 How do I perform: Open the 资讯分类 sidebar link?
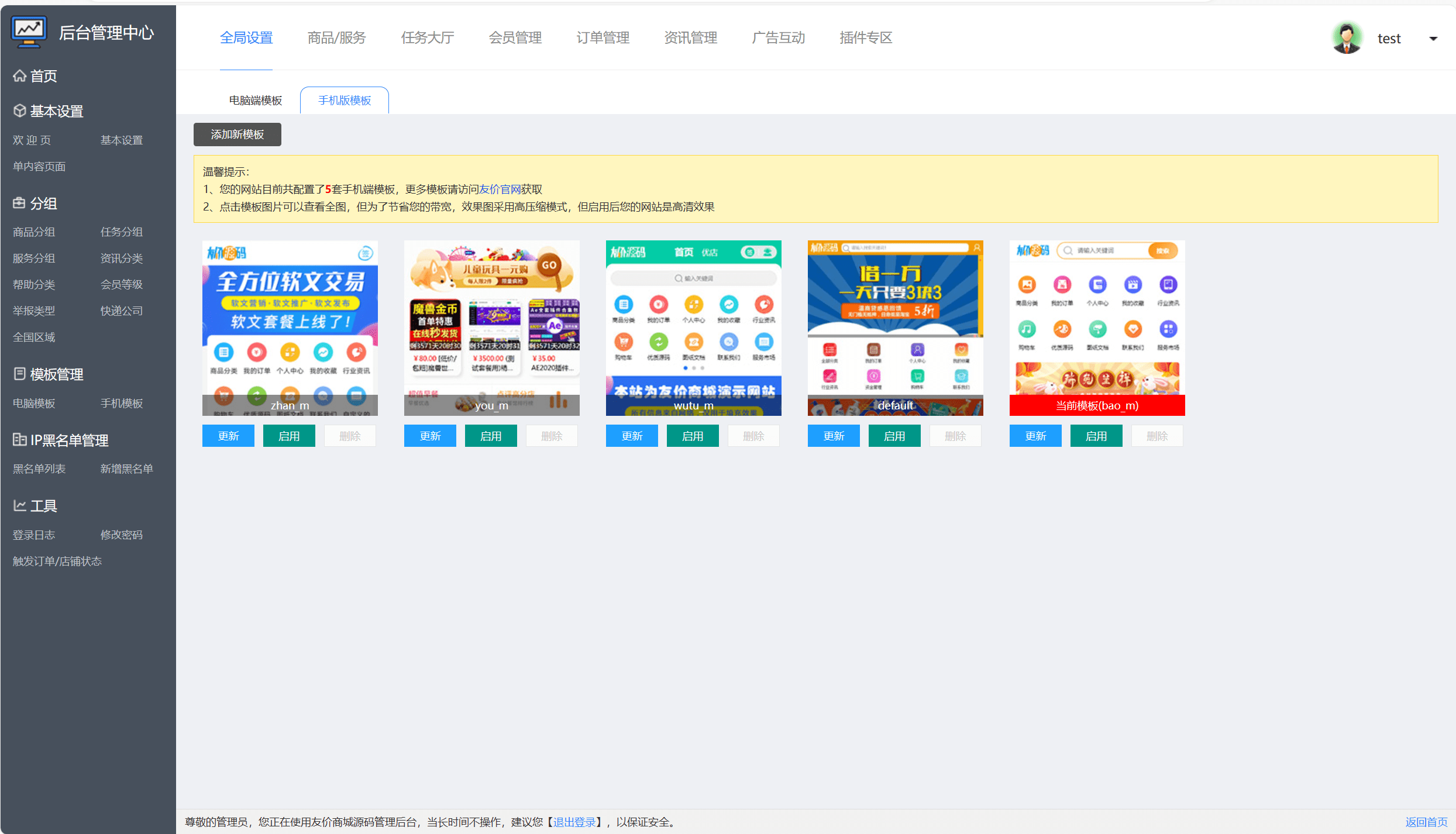(122, 259)
